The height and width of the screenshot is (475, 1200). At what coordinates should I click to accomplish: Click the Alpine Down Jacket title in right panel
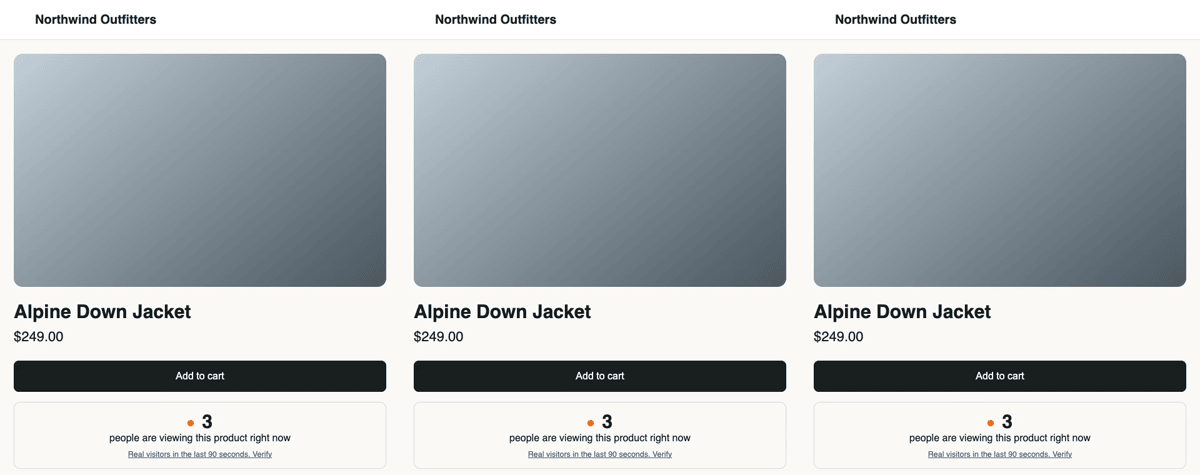click(902, 312)
